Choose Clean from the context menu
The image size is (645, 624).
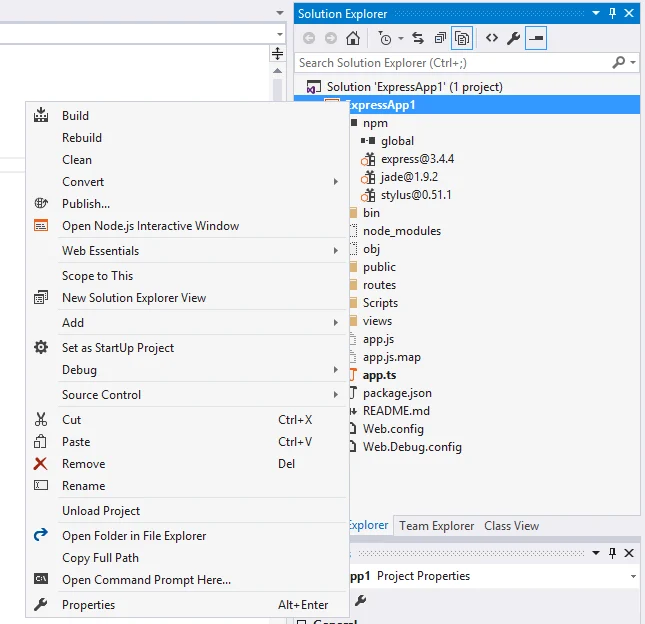point(187,160)
